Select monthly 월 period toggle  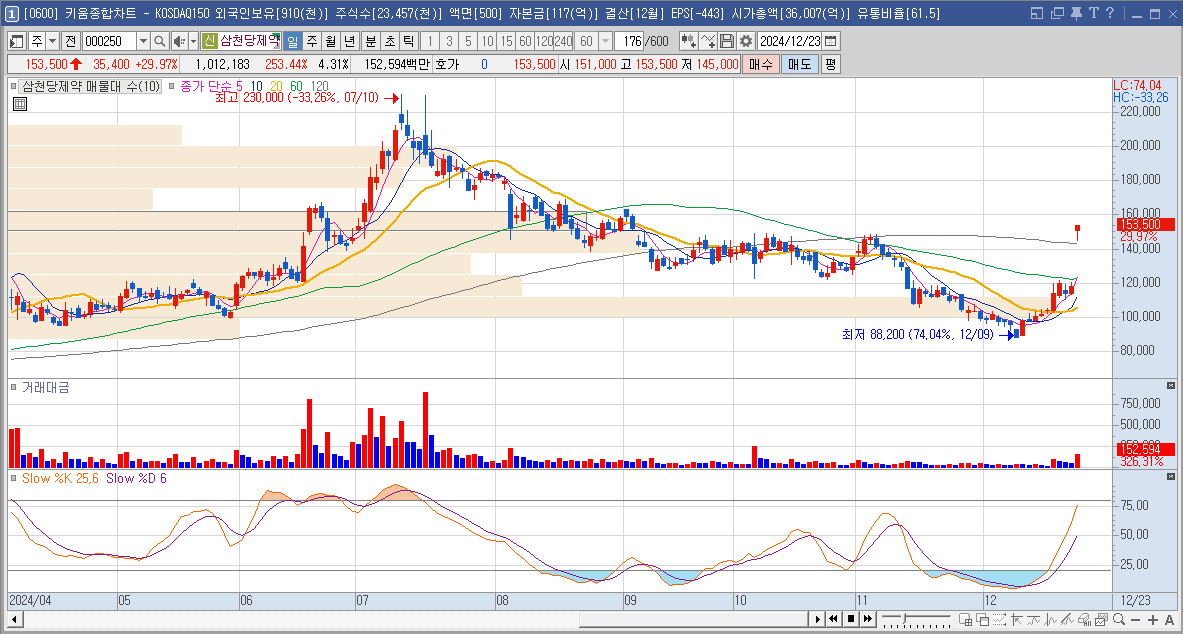(x=330, y=41)
